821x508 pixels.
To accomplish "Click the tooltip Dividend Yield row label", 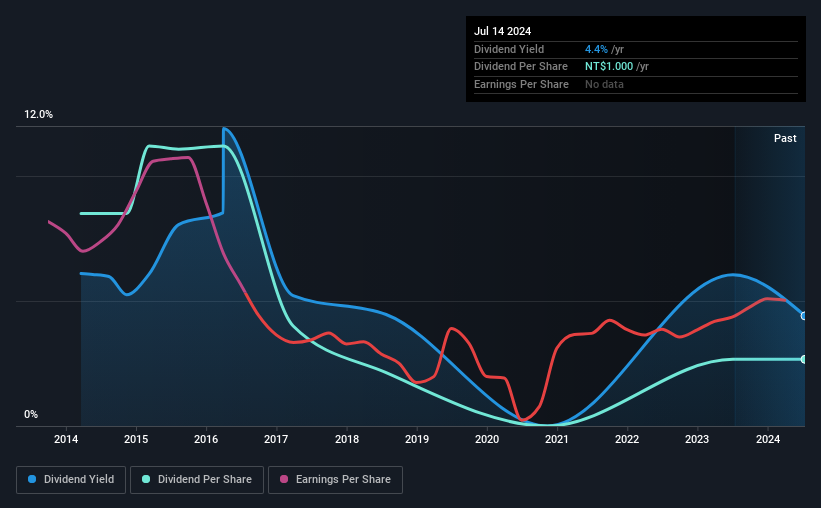I will pos(509,49).
